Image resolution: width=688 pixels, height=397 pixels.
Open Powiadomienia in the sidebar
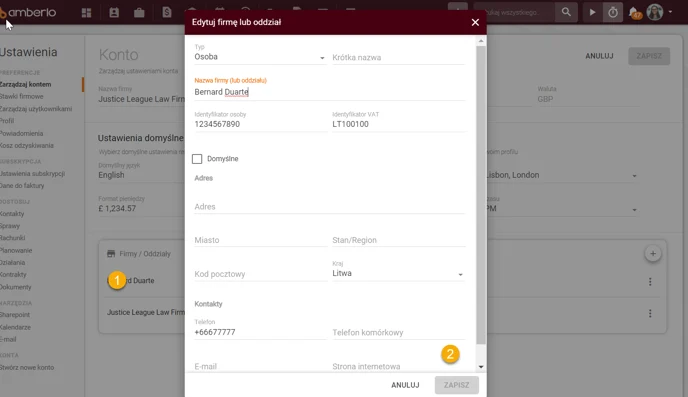click(22, 133)
